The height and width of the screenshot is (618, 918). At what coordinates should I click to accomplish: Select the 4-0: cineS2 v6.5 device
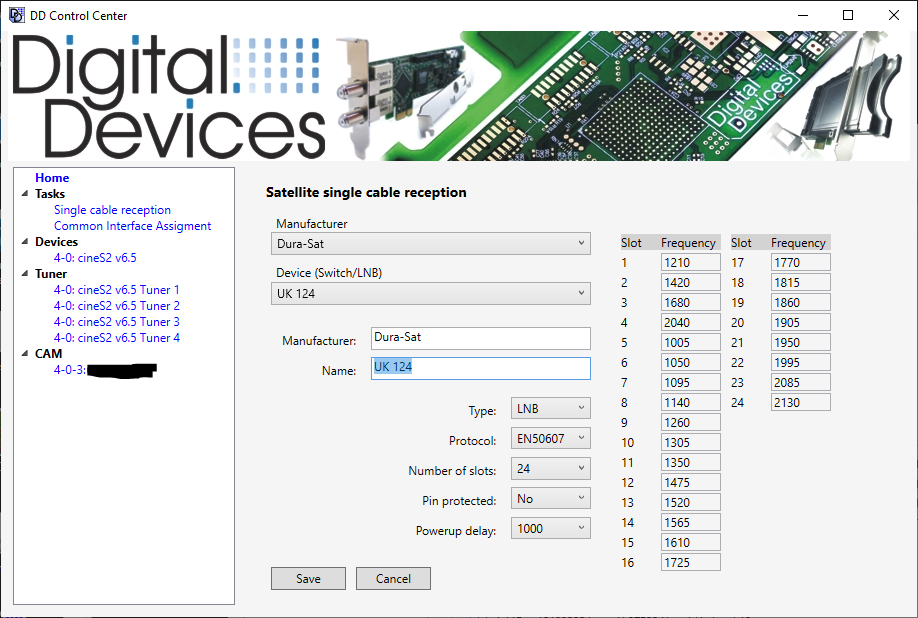pyautogui.click(x=95, y=258)
